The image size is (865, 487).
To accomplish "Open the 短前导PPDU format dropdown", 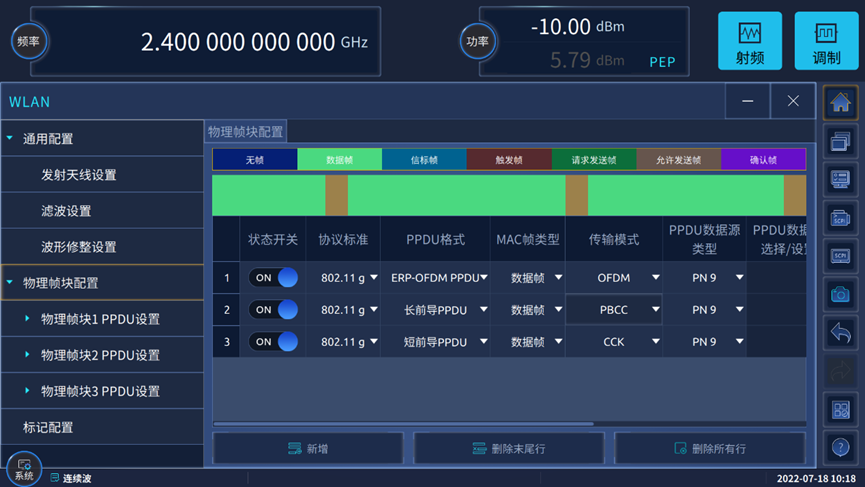I will pyautogui.click(x=435, y=341).
